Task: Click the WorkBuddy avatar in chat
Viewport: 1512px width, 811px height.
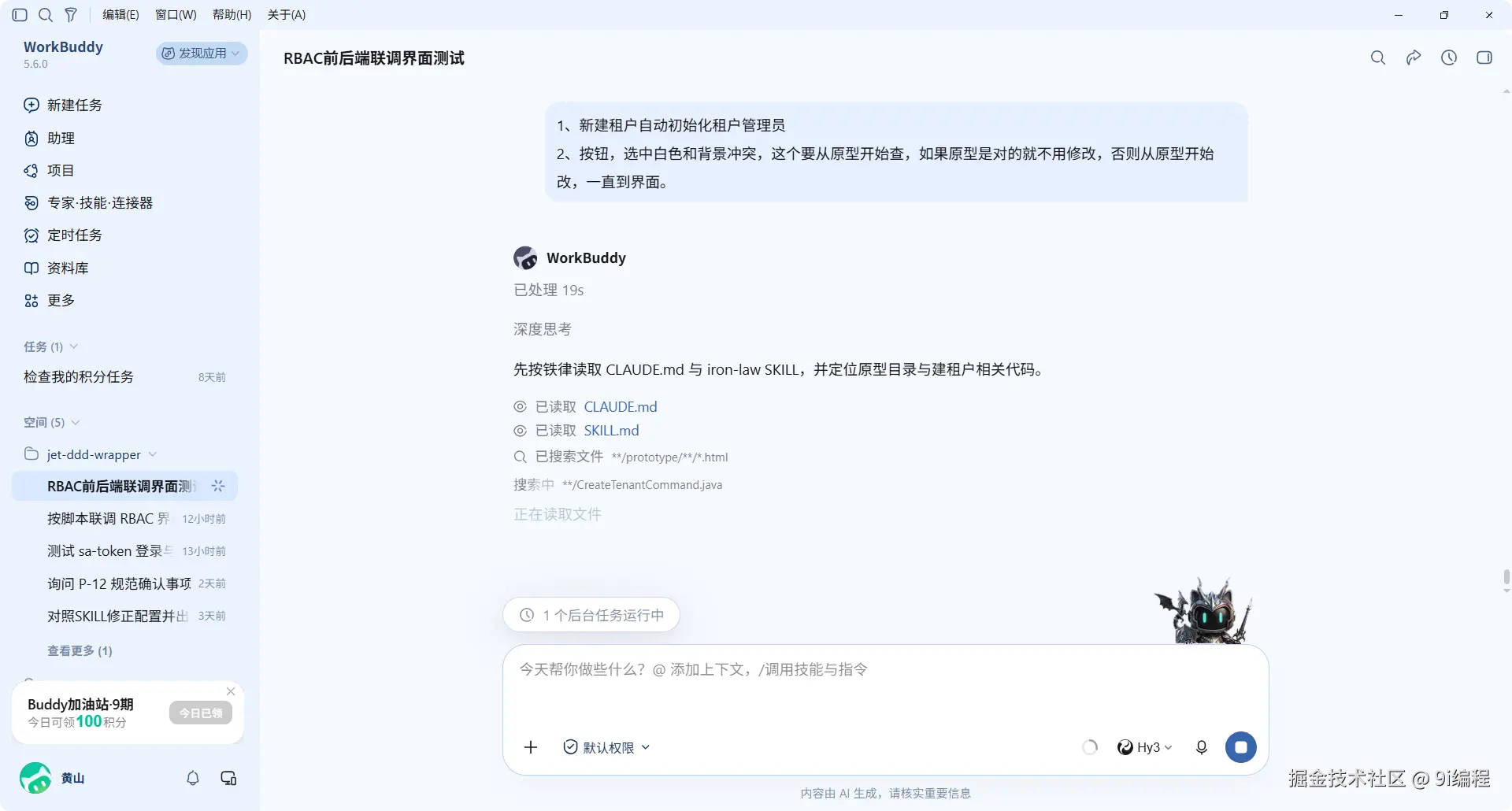Action: pyautogui.click(x=525, y=257)
